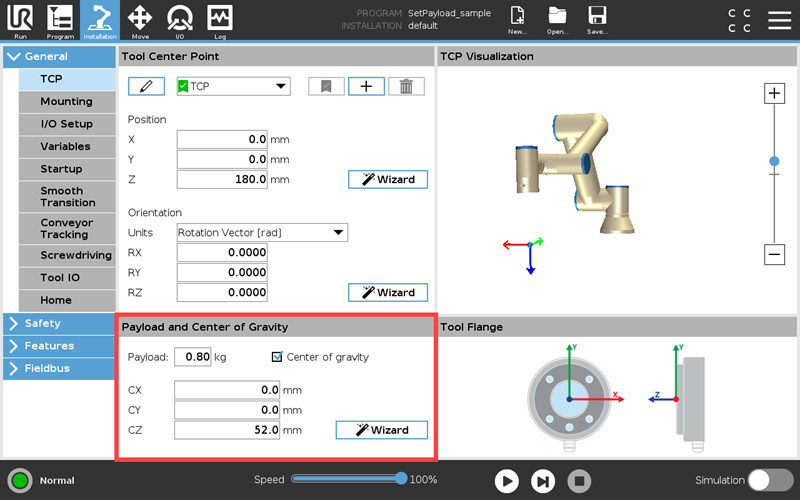This screenshot has width=800, height=500.
Task: Click the pencil rename TCP icon
Action: 146,87
